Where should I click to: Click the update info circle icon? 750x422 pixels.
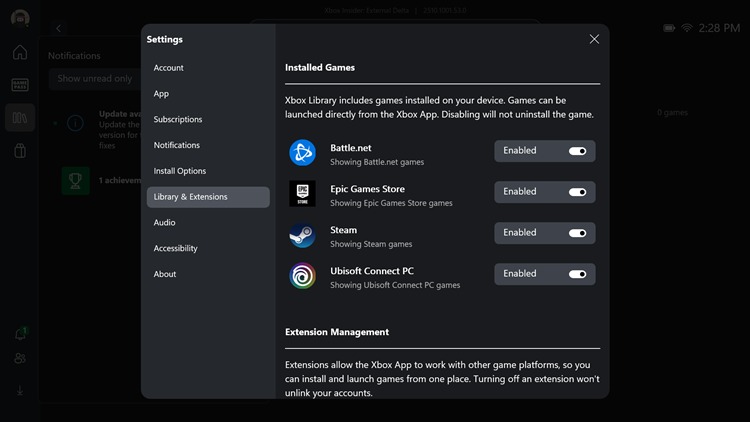(75, 123)
